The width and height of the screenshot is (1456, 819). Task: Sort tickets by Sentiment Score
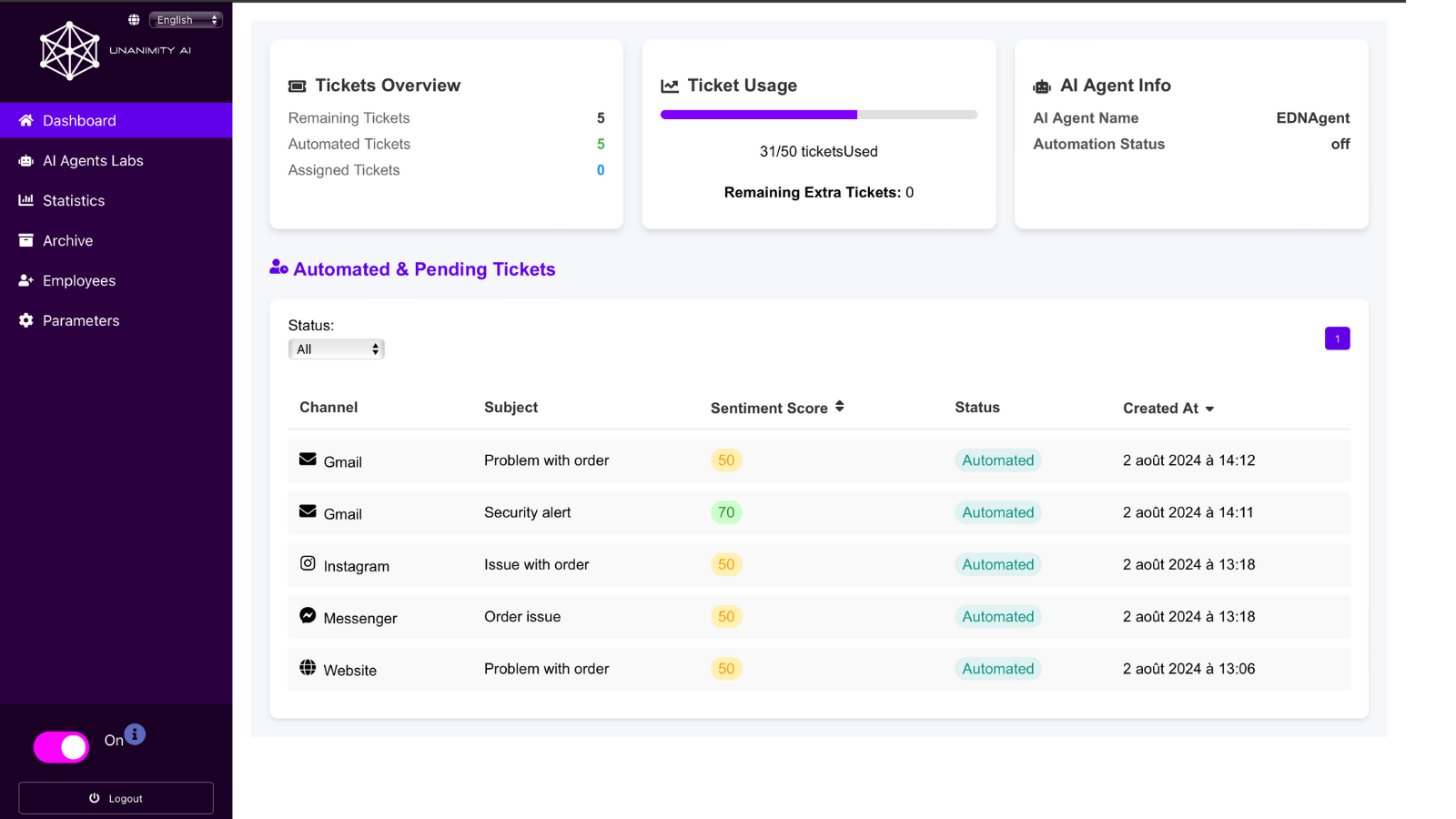[776, 408]
